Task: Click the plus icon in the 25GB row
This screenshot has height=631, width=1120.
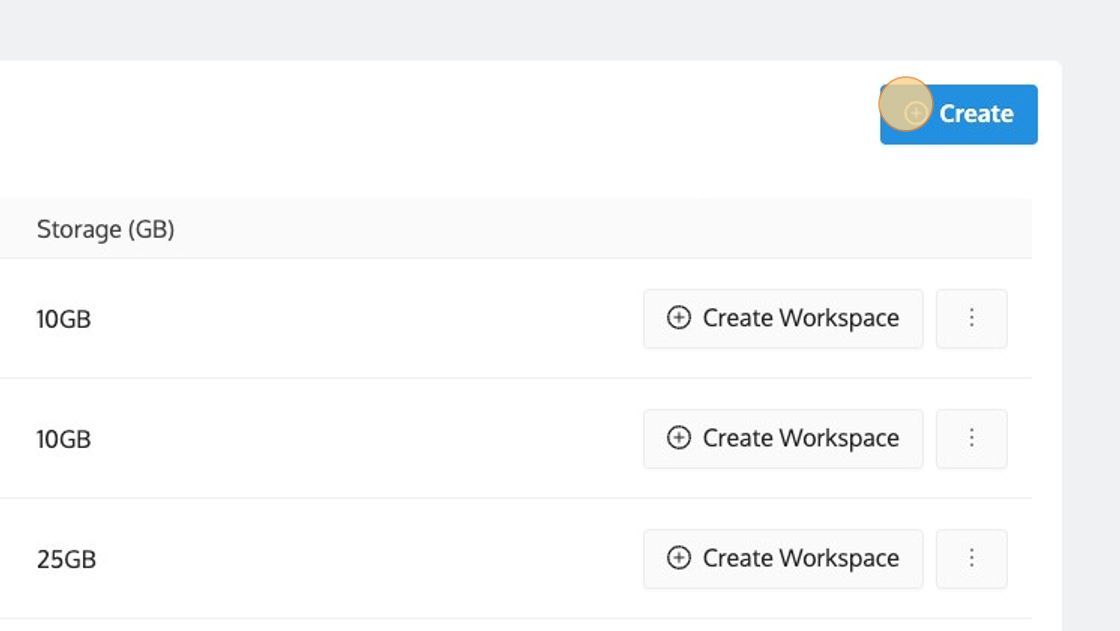Action: [679, 557]
